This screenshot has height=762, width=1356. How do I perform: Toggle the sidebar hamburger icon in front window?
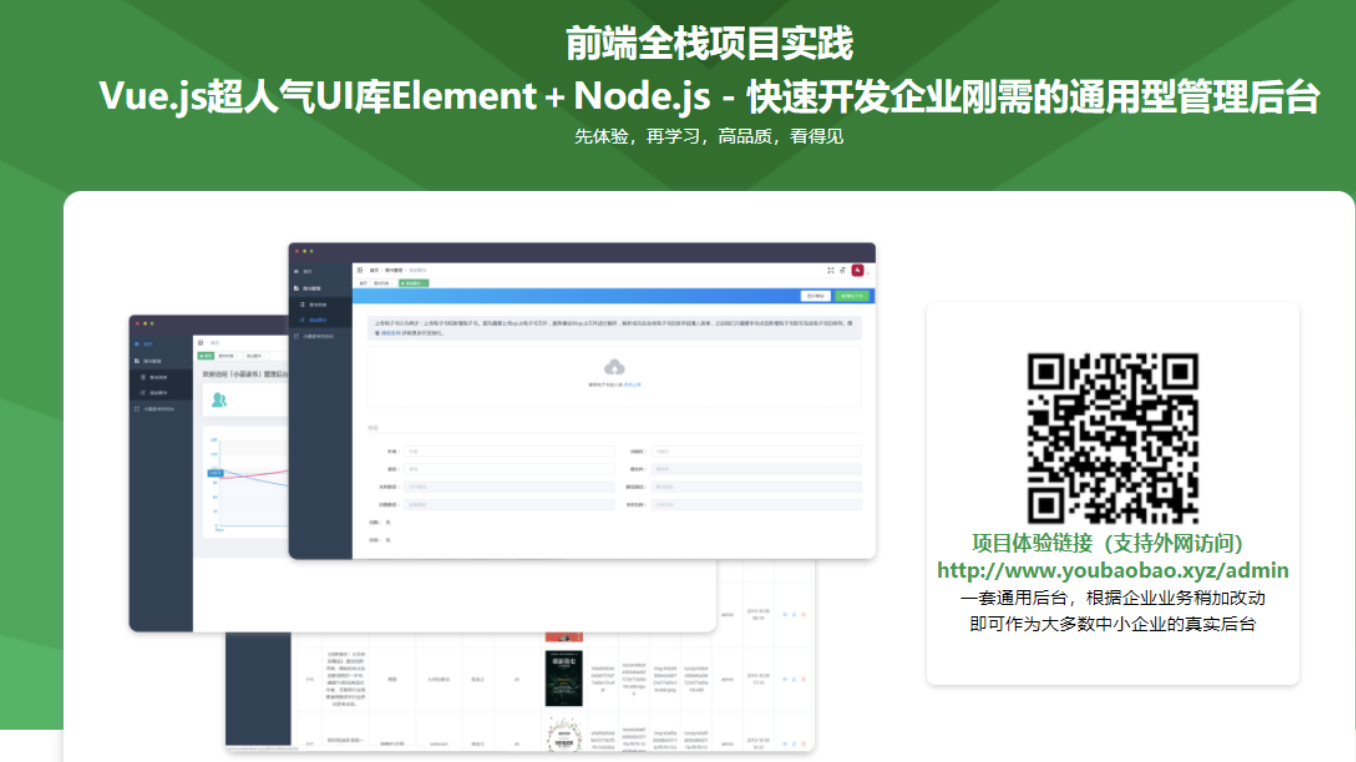click(x=361, y=270)
